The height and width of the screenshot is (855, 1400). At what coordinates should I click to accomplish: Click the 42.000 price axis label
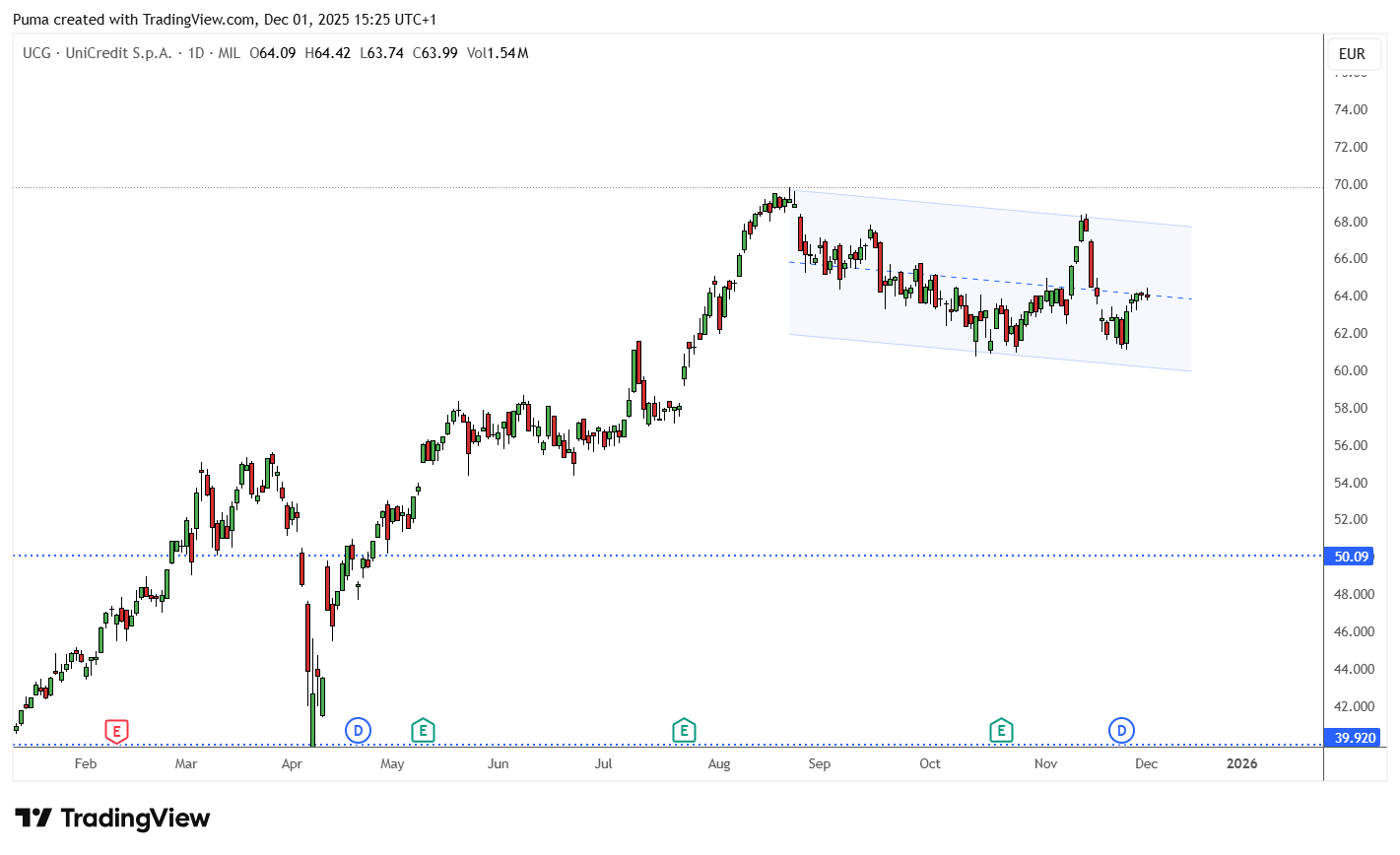(x=1355, y=706)
